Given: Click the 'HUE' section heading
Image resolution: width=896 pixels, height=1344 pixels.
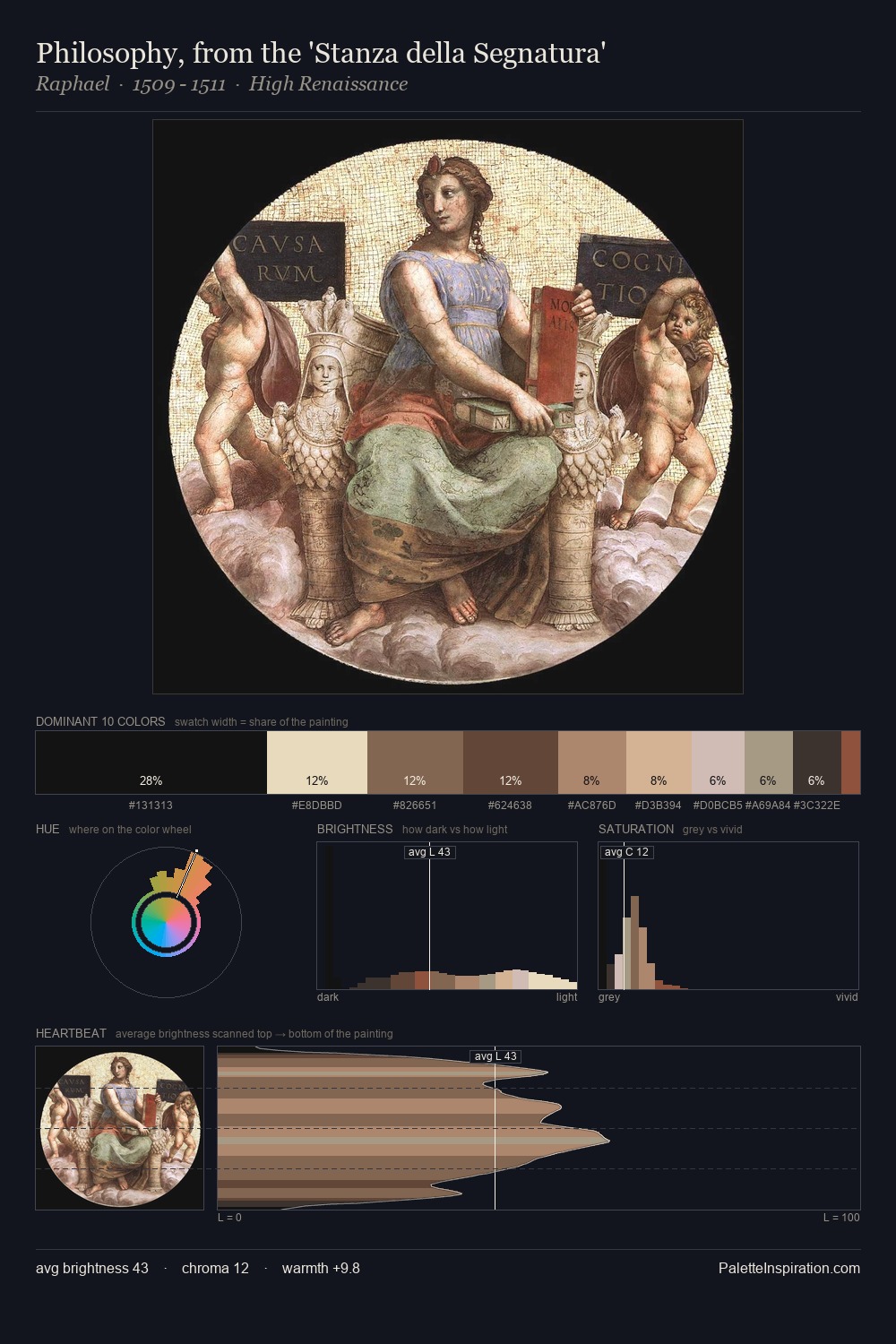Looking at the screenshot, I should (47, 829).
